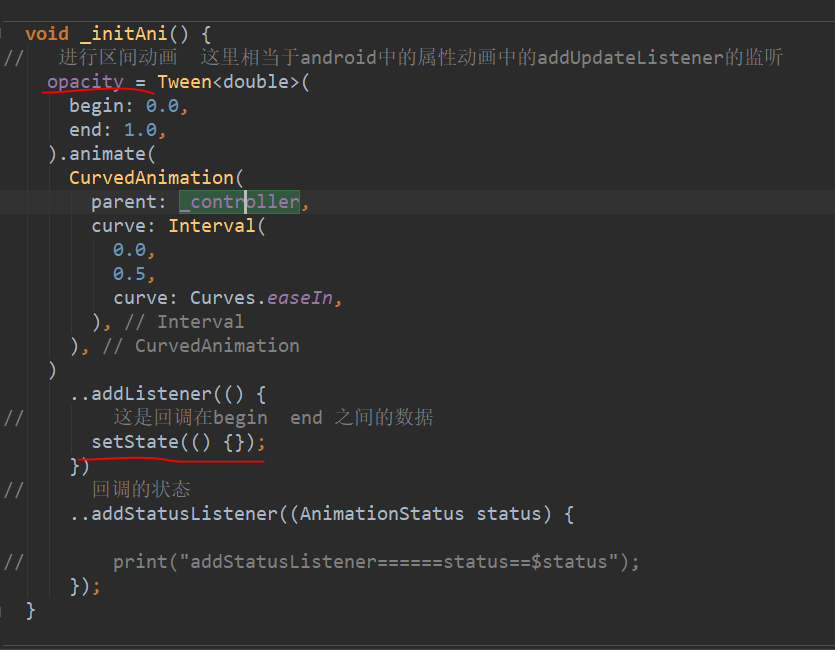This screenshot has width=835, height=650.
Task: Select the CurvedAnimation class name
Action: coord(152,177)
